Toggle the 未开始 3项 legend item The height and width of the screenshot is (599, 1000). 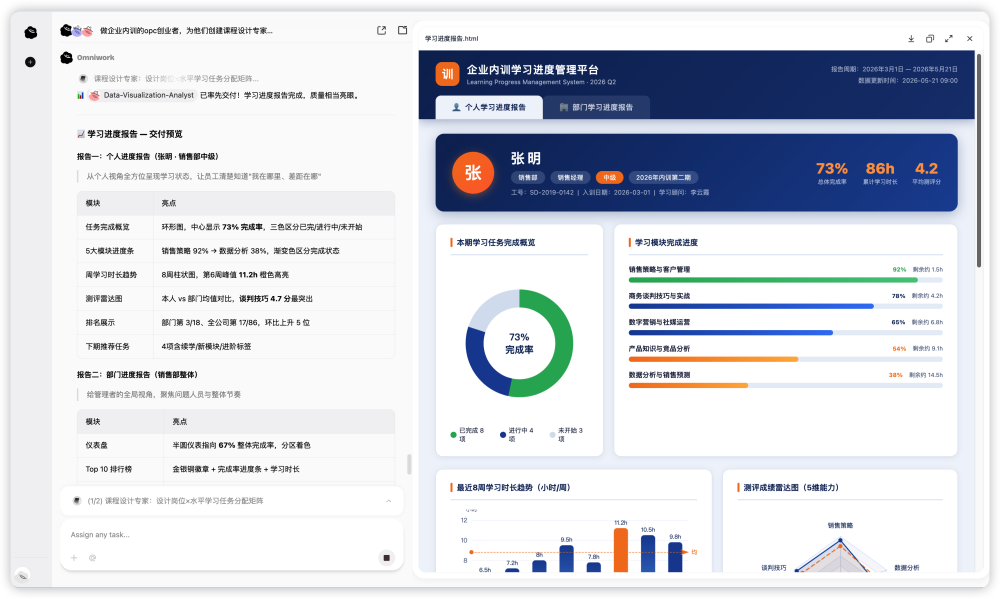click(x=566, y=434)
